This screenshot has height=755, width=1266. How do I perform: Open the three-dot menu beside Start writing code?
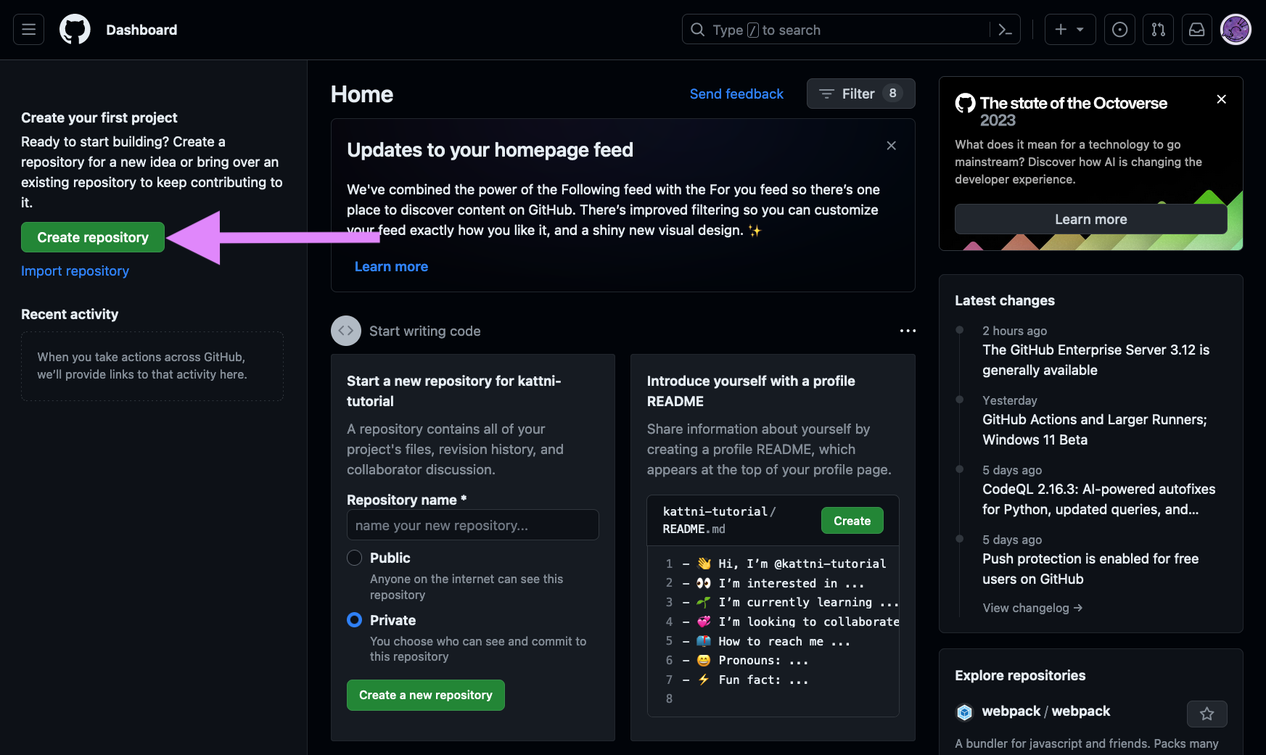point(907,331)
